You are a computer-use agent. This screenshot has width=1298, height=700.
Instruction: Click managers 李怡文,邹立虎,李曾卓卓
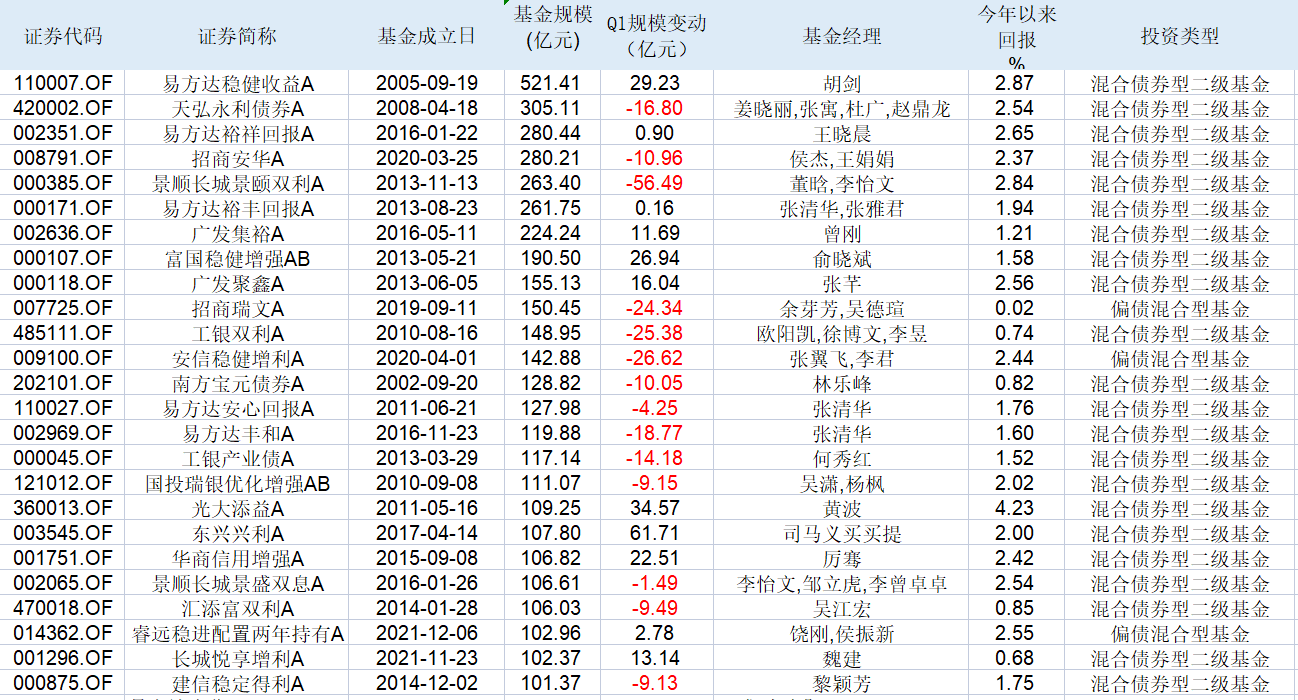point(842,584)
